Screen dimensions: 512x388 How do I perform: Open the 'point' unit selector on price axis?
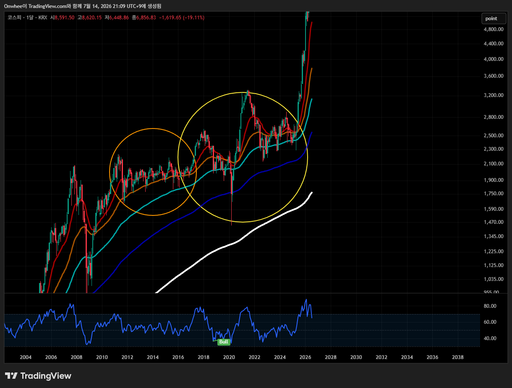[493, 19]
